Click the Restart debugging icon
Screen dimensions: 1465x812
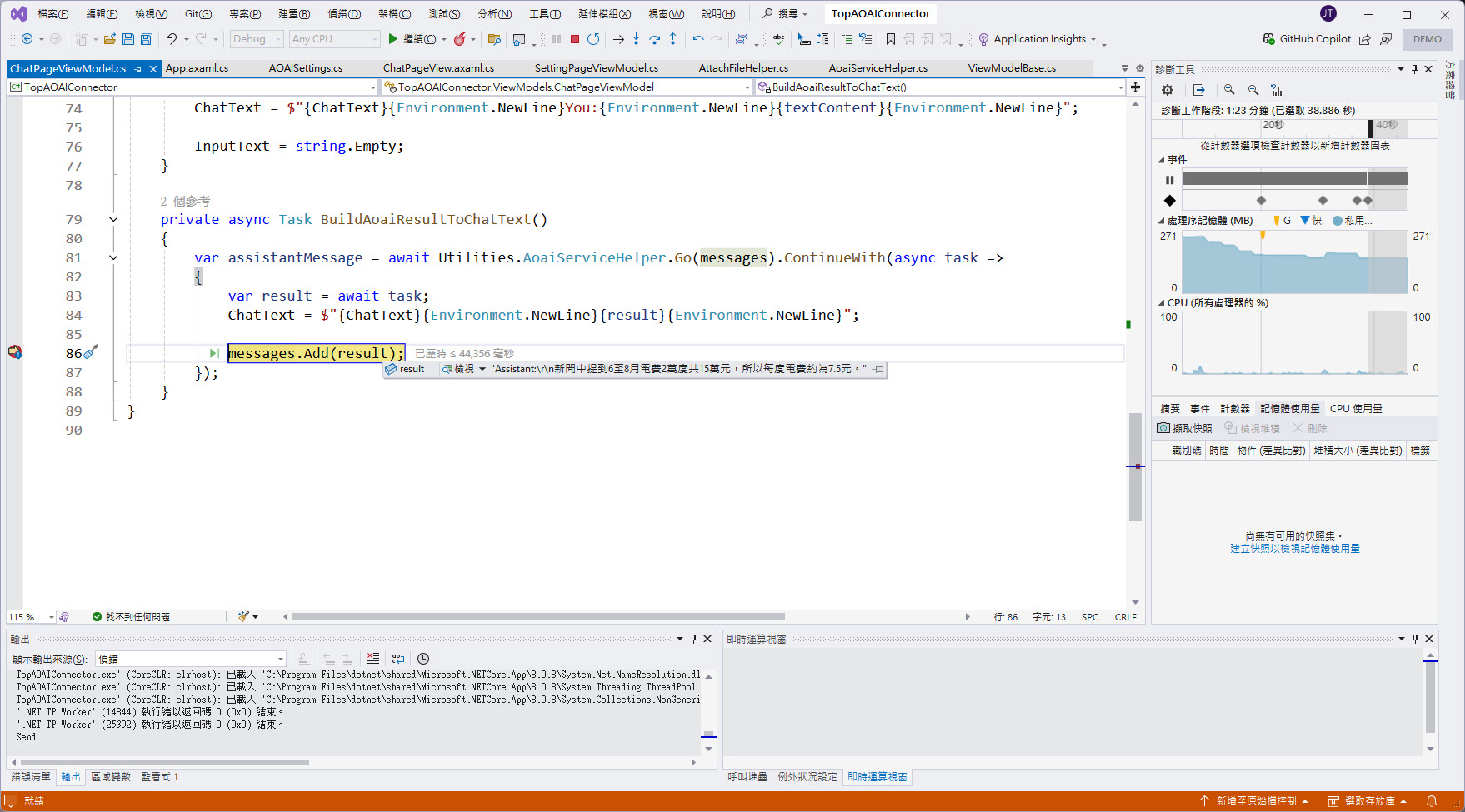click(x=593, y=39)
